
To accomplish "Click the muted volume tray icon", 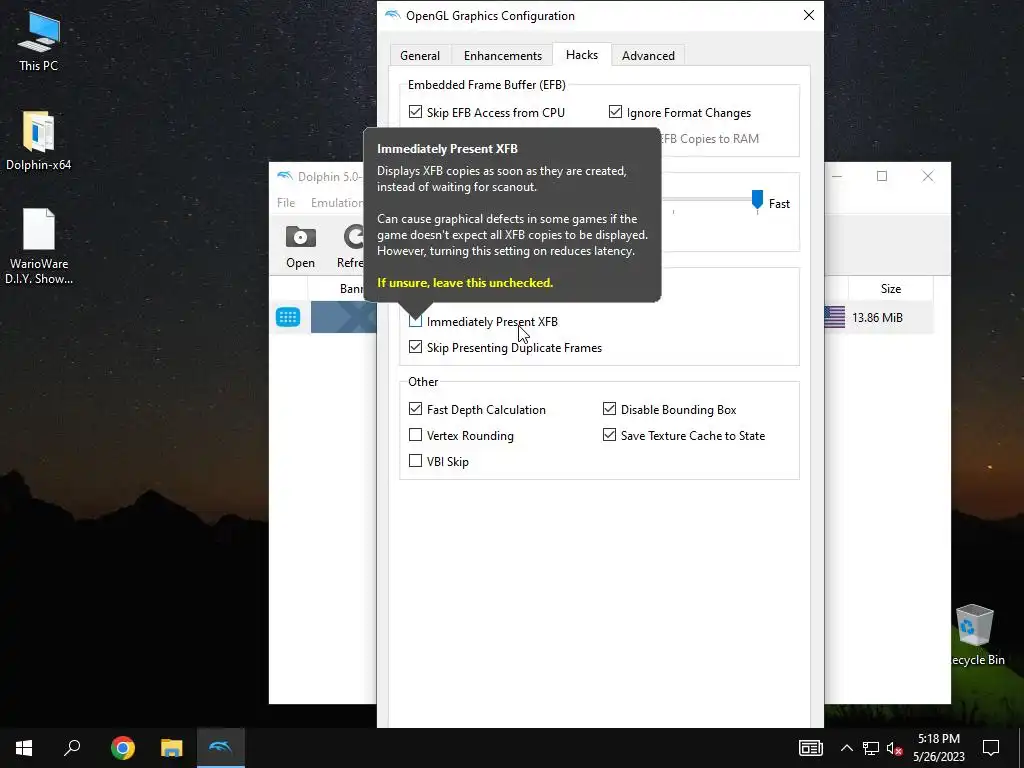I will point(895,748).
